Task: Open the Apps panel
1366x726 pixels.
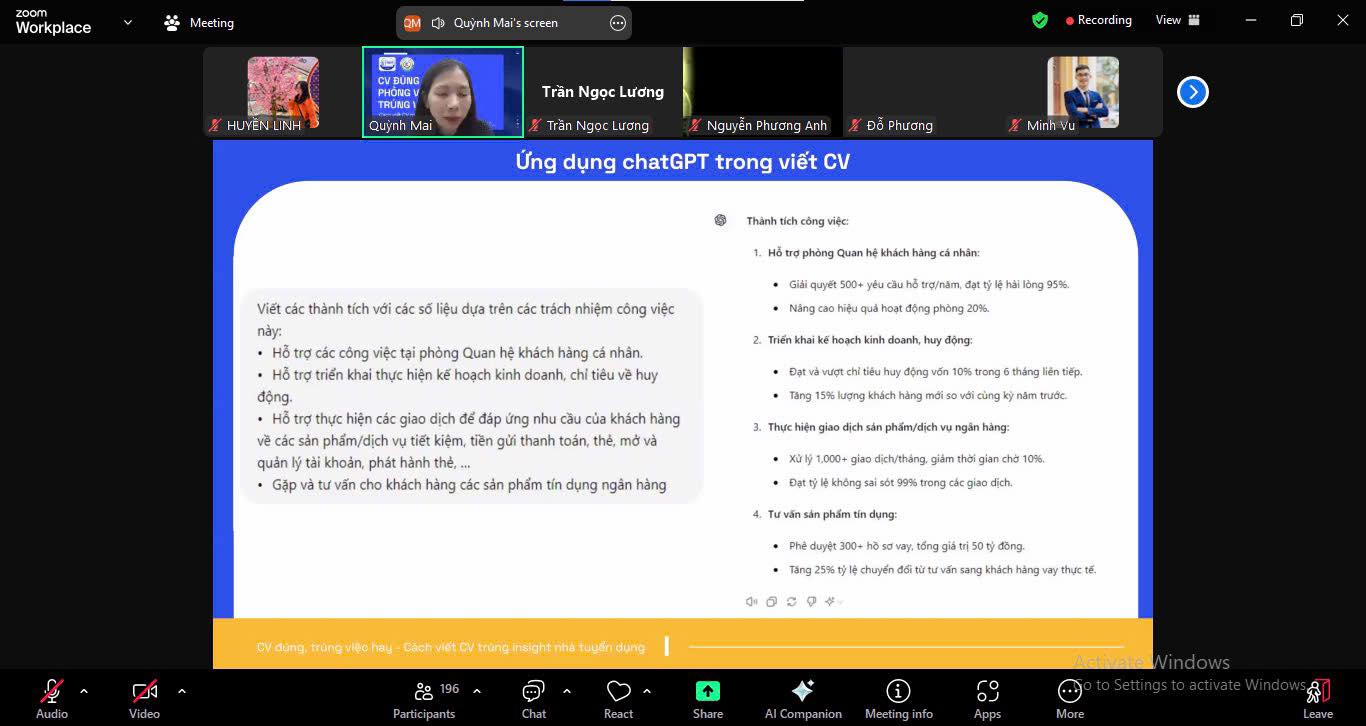Action: (987, 698)
